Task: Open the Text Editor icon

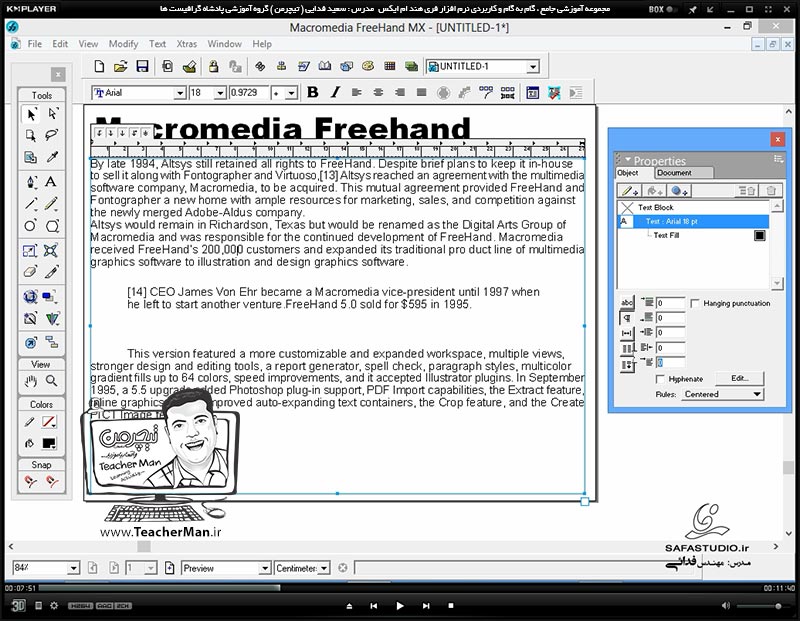Action: [x=532, y=93]
